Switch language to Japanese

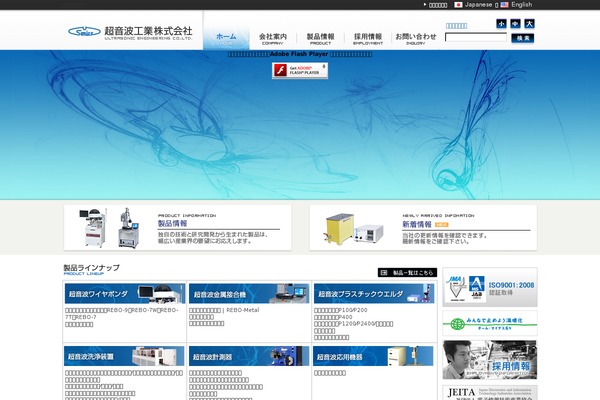click(x=478, y=5)
